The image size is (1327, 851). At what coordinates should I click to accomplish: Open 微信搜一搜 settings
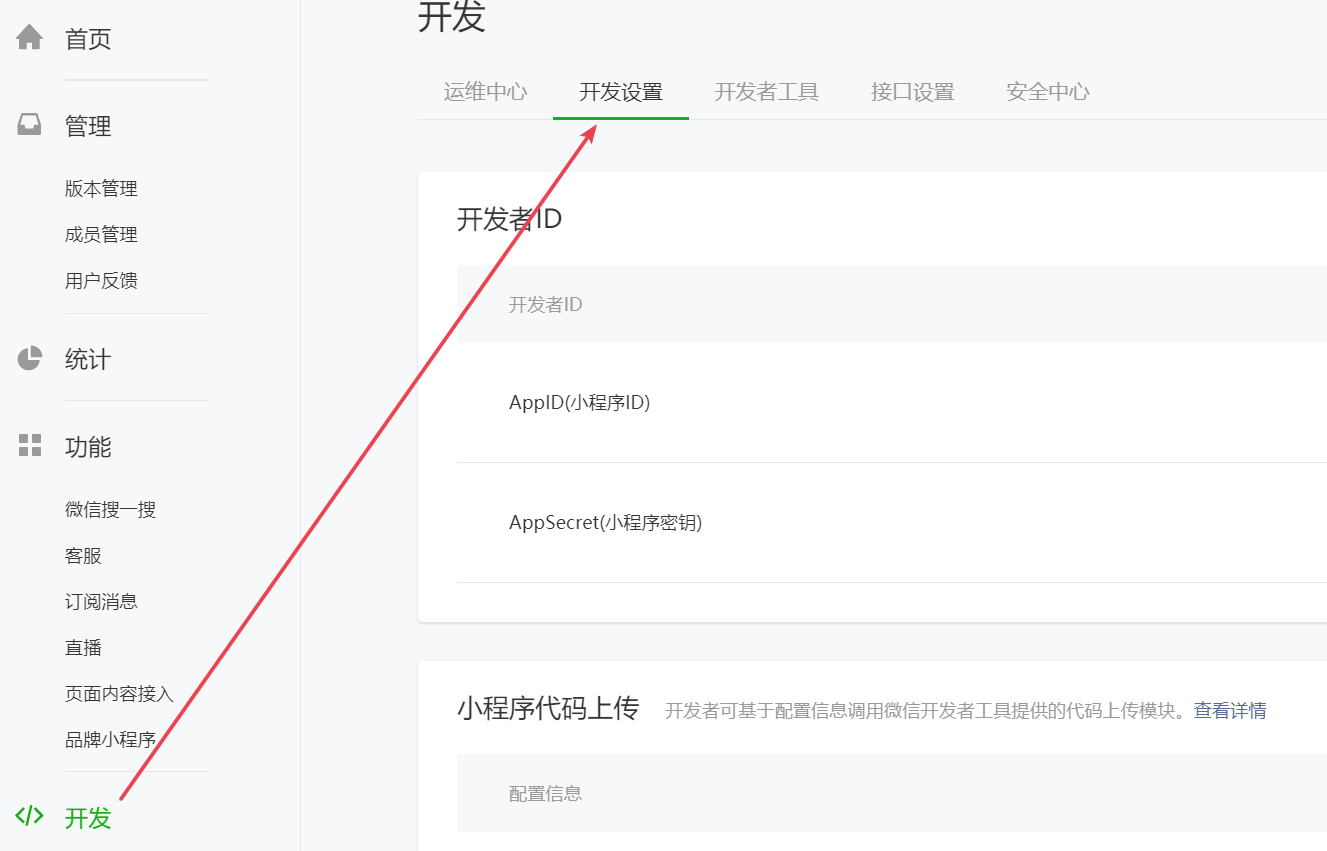pyautogui.click(x=111, y=509)
